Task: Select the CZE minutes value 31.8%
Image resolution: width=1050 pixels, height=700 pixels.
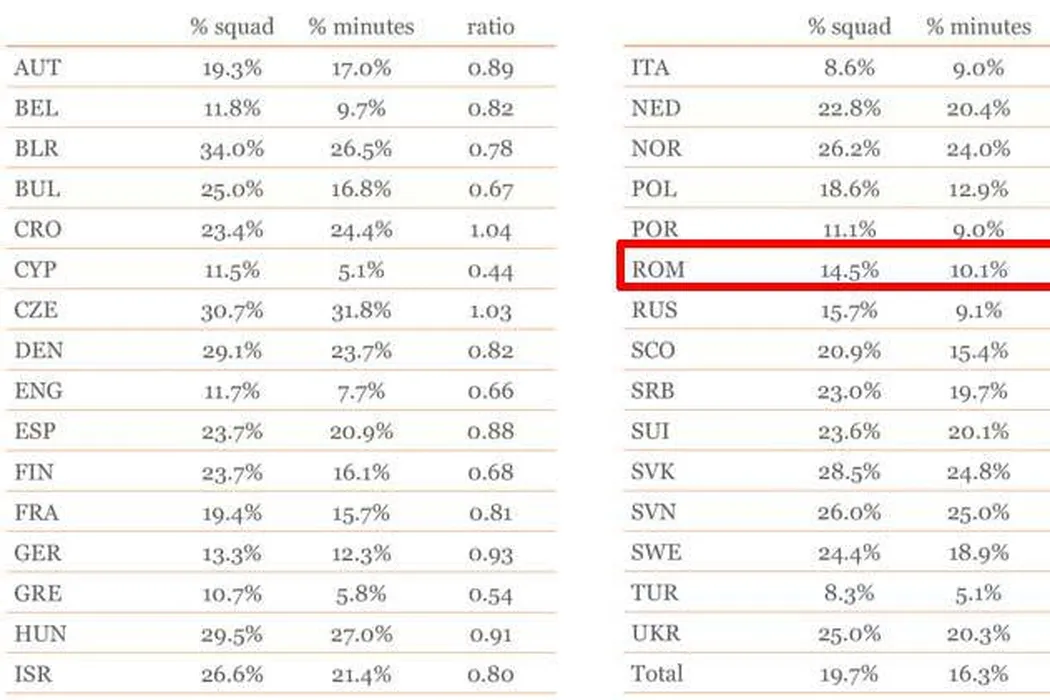Action: pyautogui.click(x=362, y=310)
